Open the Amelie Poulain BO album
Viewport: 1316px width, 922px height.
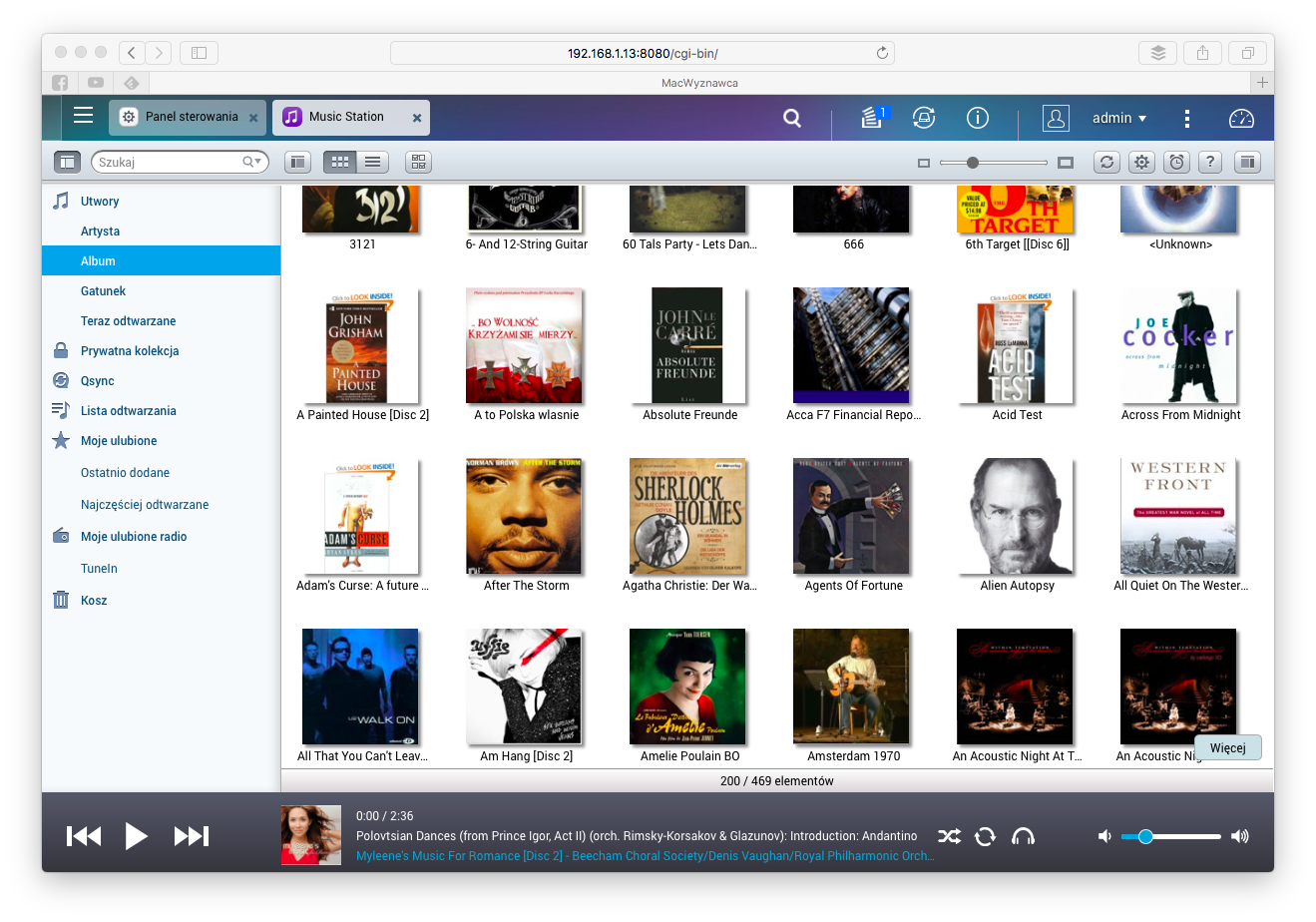687,687
